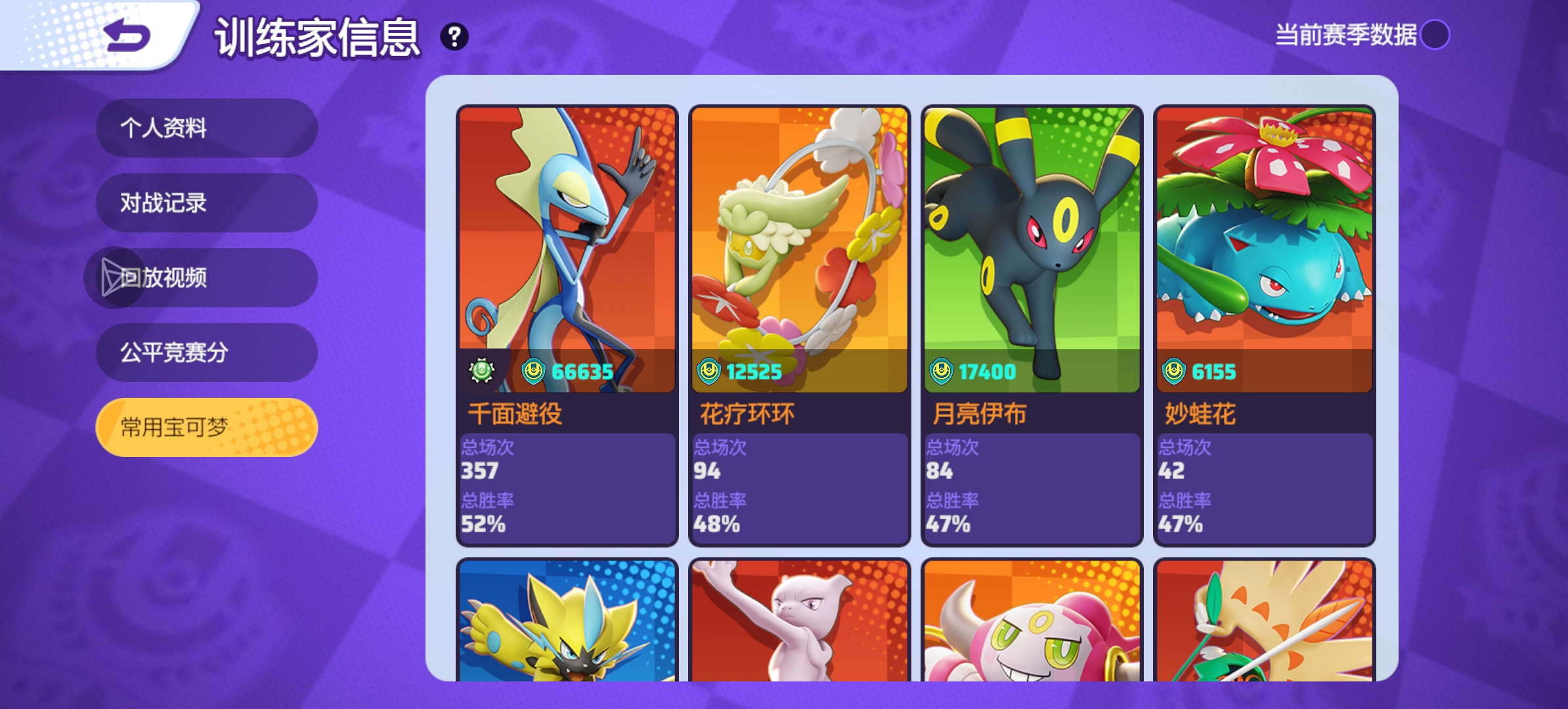Select the 公平竞赛分 tab
The height and width of the screenshot is (709, 1568).
pos(207,353)
